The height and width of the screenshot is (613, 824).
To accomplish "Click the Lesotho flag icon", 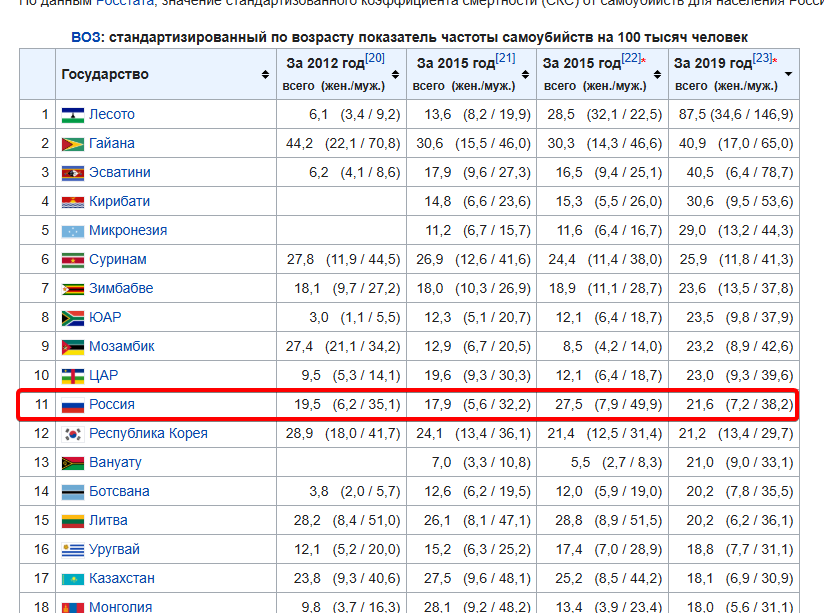I will (72, 114).
